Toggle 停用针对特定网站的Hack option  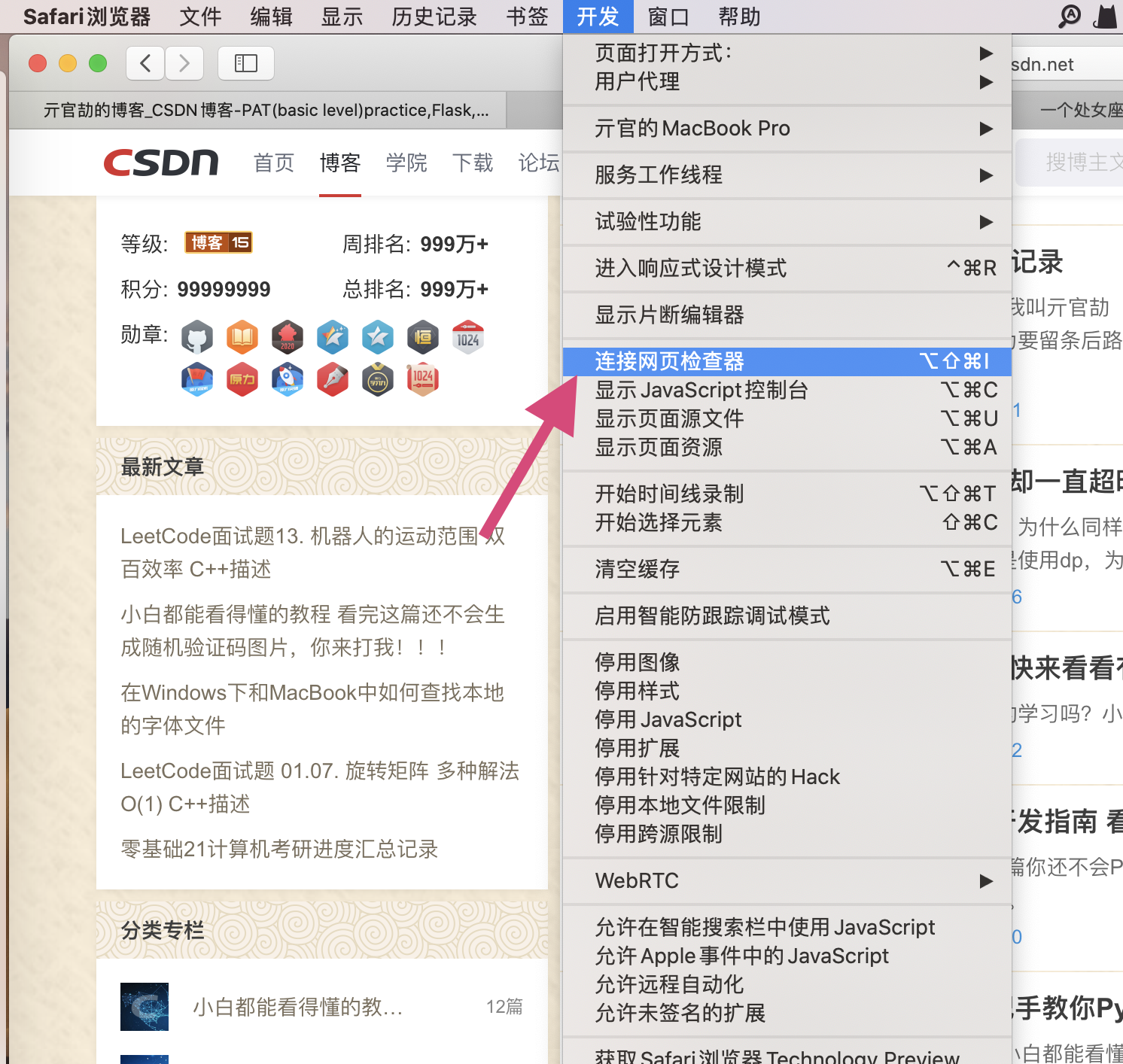pos(787,777)
